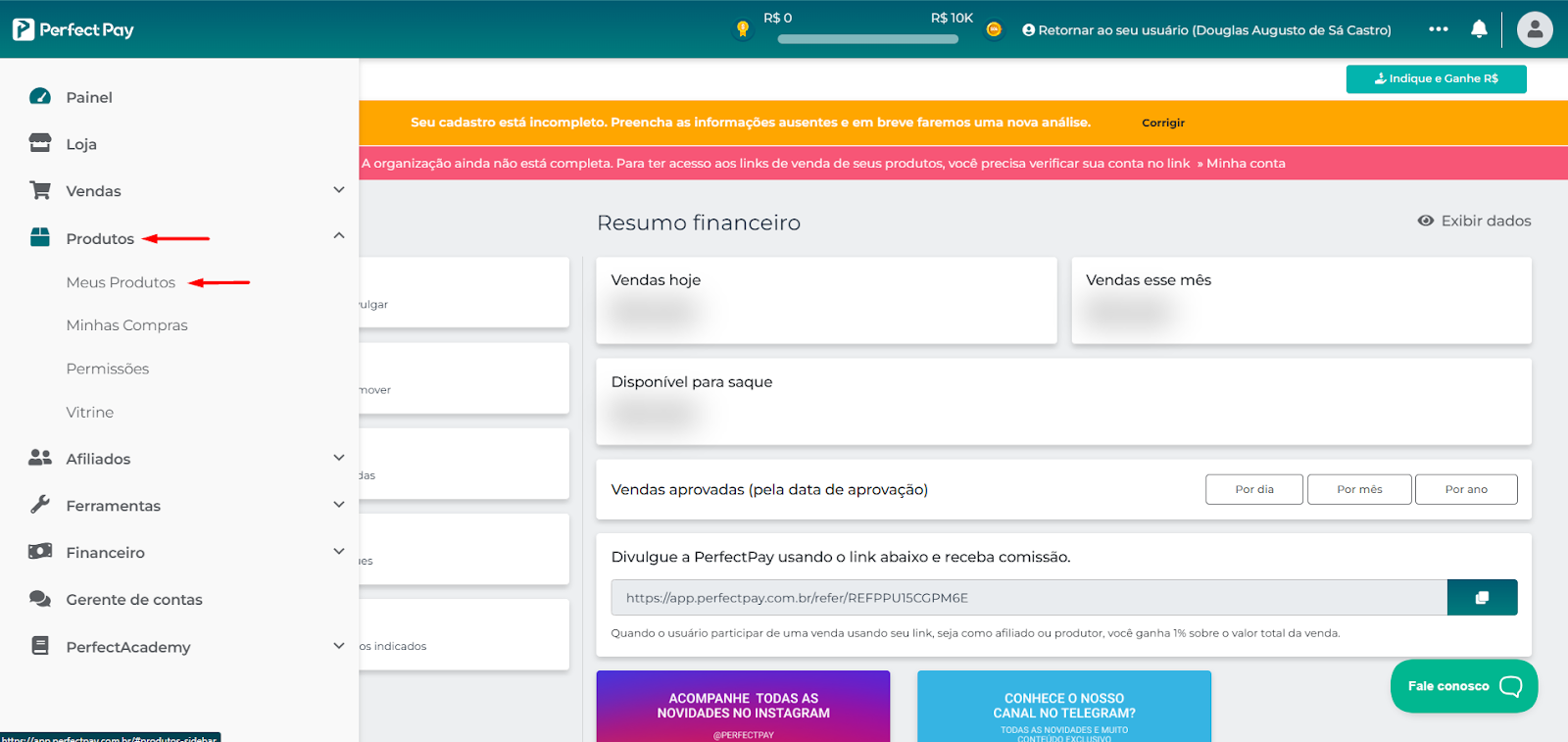Open the Fale conosco chat button
This screenshot has width=1568, height=742.
[x=1464, y=686]
